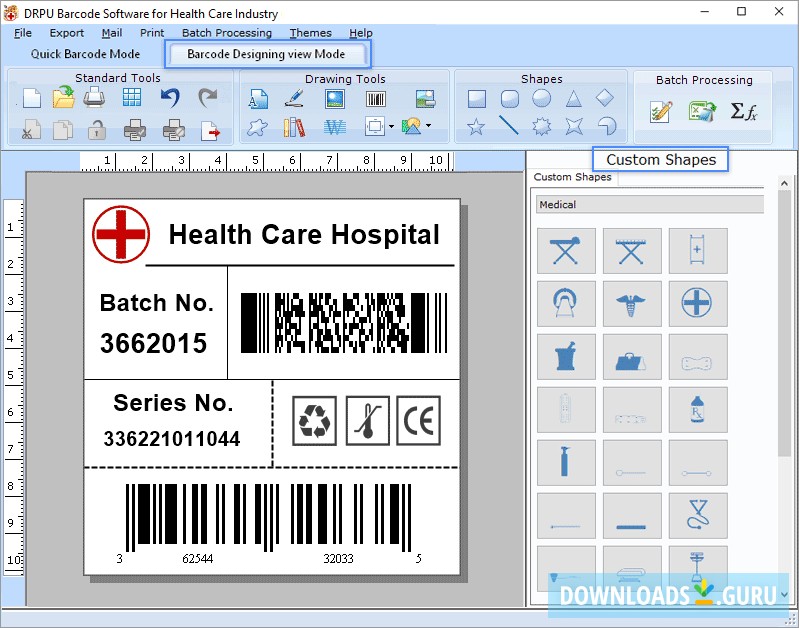
Task: Select the 2D barcode on the label
Action: tap(344, 323)
